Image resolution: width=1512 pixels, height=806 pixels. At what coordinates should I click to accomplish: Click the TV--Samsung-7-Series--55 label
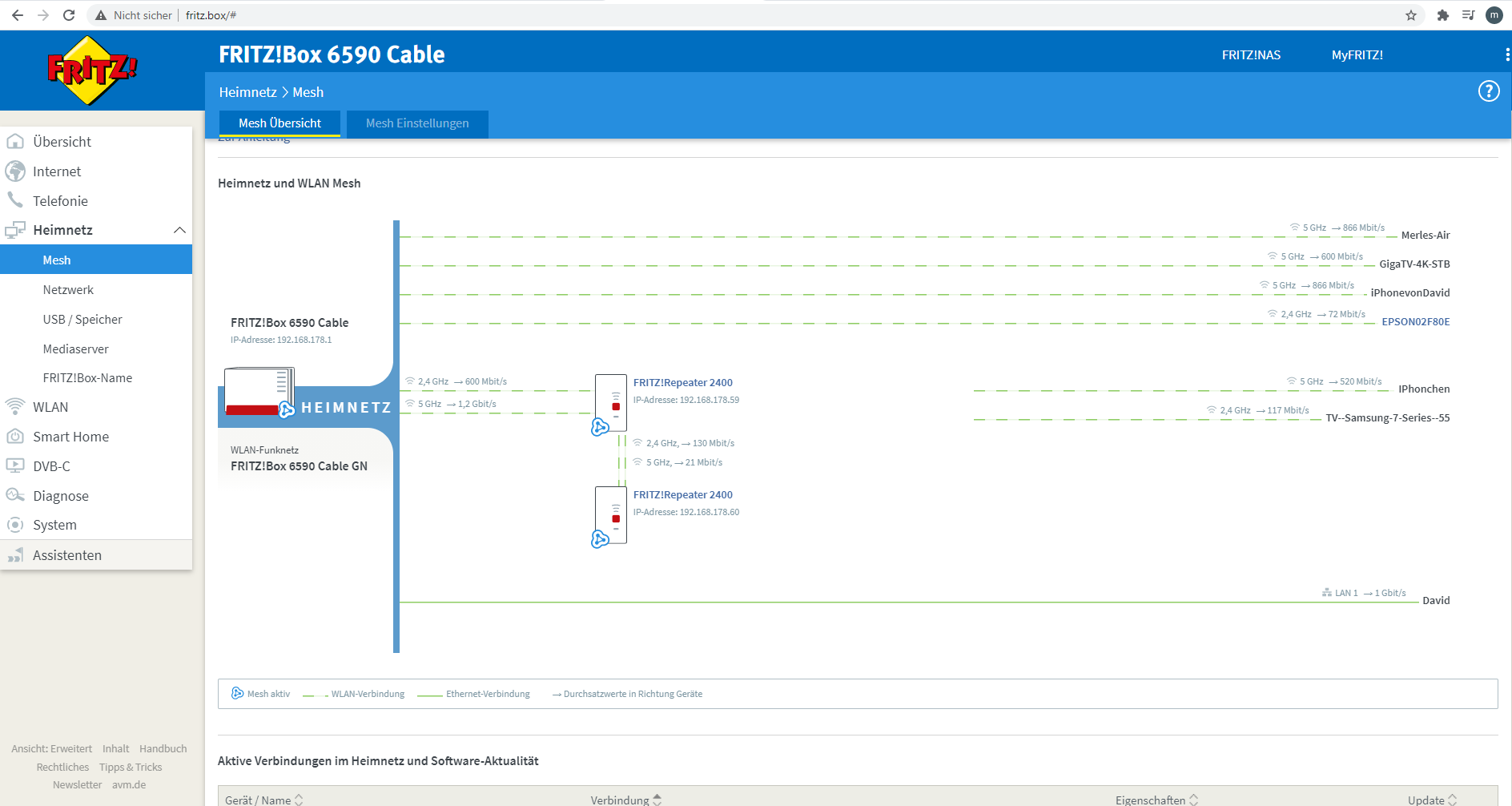[1388, 417]
